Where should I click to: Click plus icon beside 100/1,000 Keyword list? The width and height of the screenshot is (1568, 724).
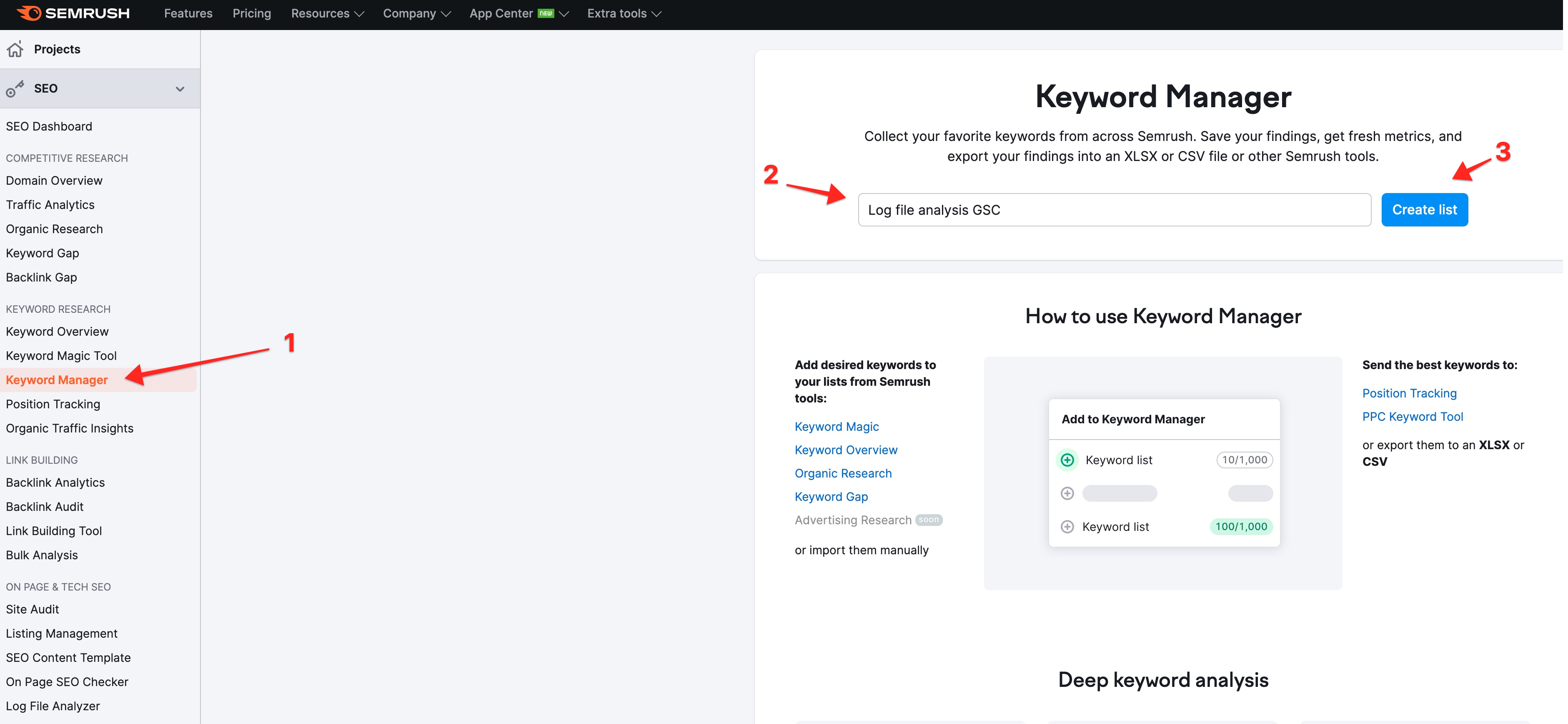[x=1067, y=527]
